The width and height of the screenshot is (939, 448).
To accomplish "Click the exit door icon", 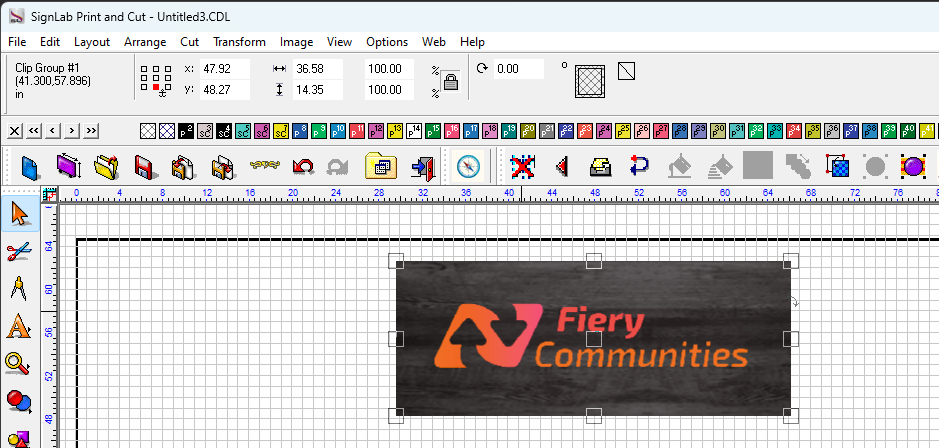I will [423, 167].
